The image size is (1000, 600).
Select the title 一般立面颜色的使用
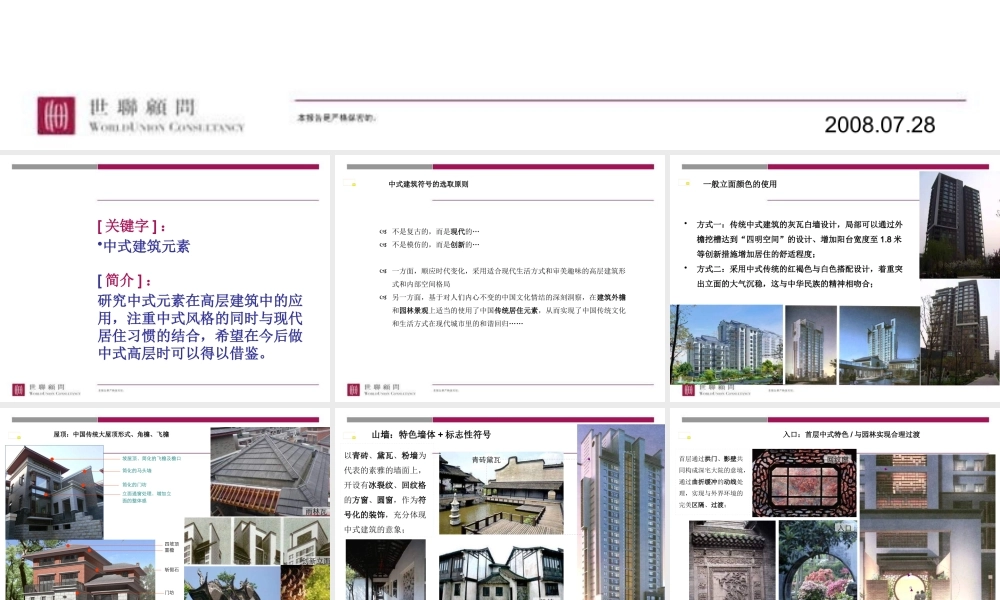point(740,184)
